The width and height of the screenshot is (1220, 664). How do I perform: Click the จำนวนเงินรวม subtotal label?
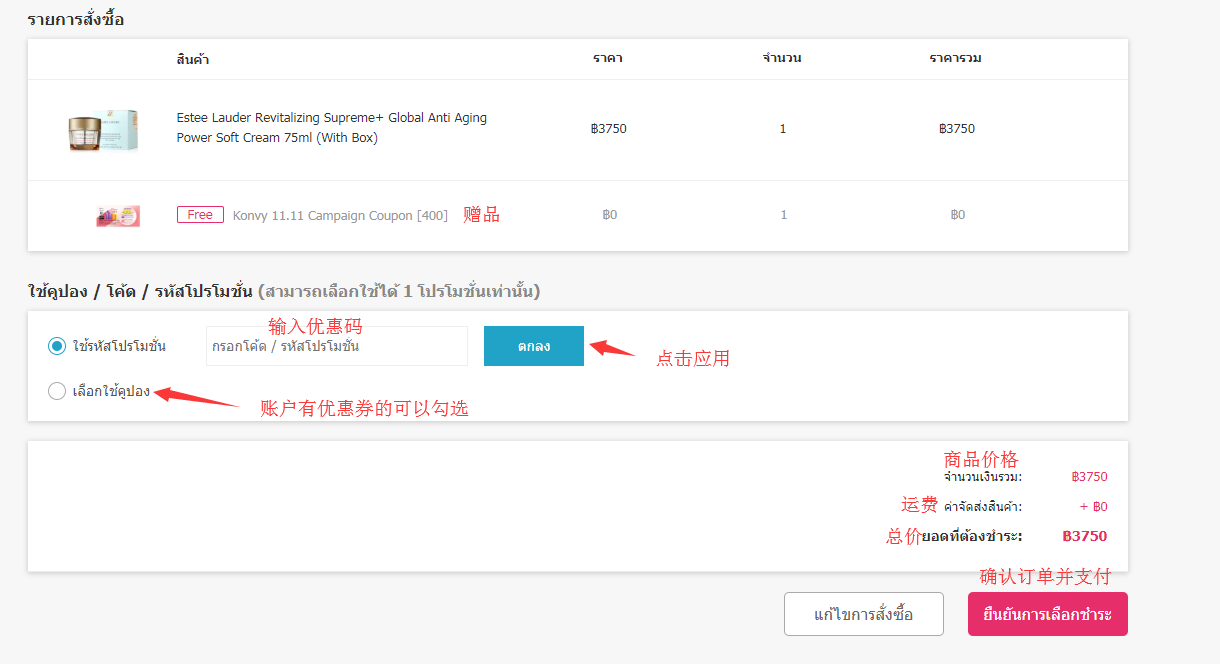[x=983, y=478]
